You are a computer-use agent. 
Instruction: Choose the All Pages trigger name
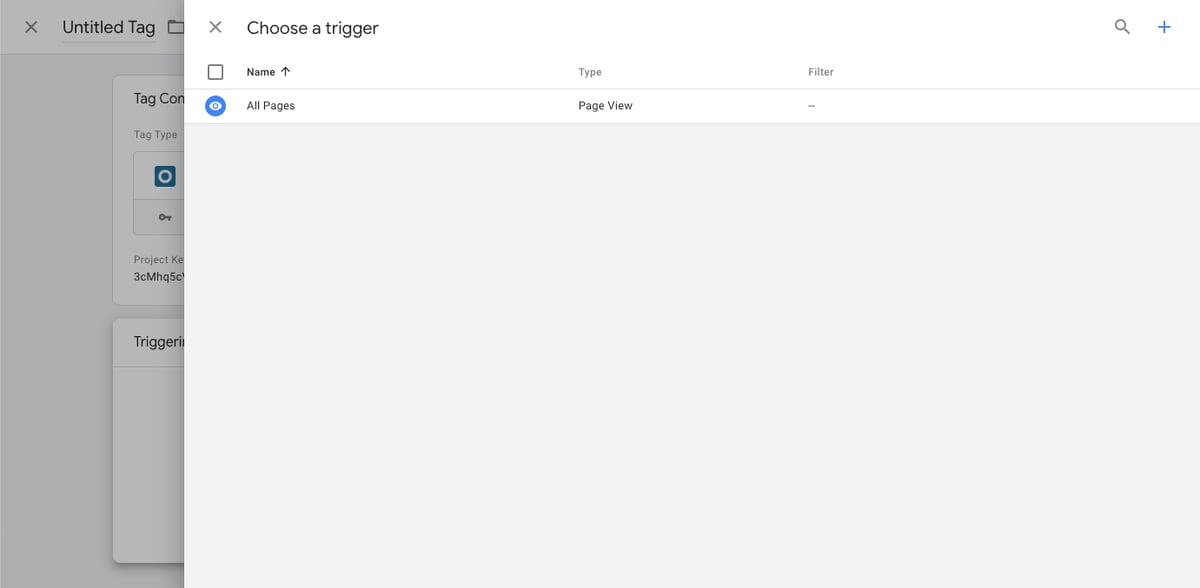(x=271, y=106)
